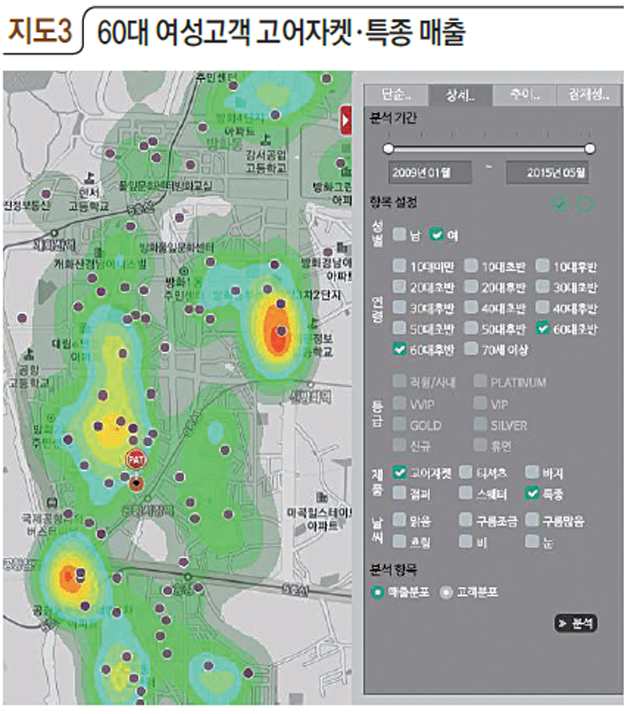Tick the GOLD grade checkbox

(x=399, y=424)
